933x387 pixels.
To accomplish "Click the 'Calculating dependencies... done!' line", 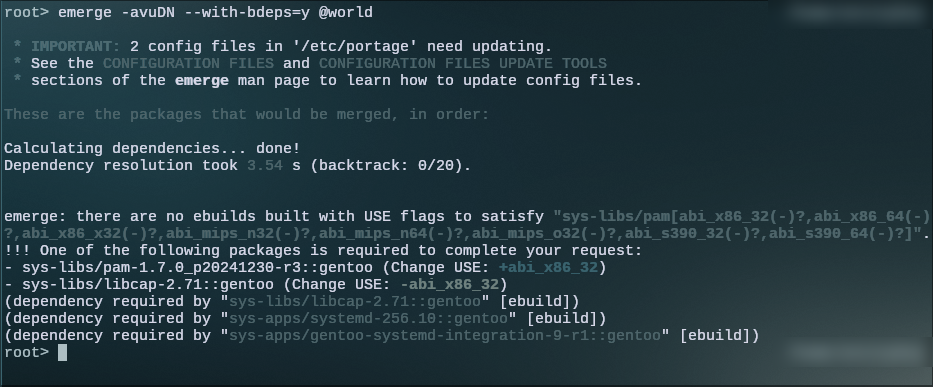I will tap(152, 148).
